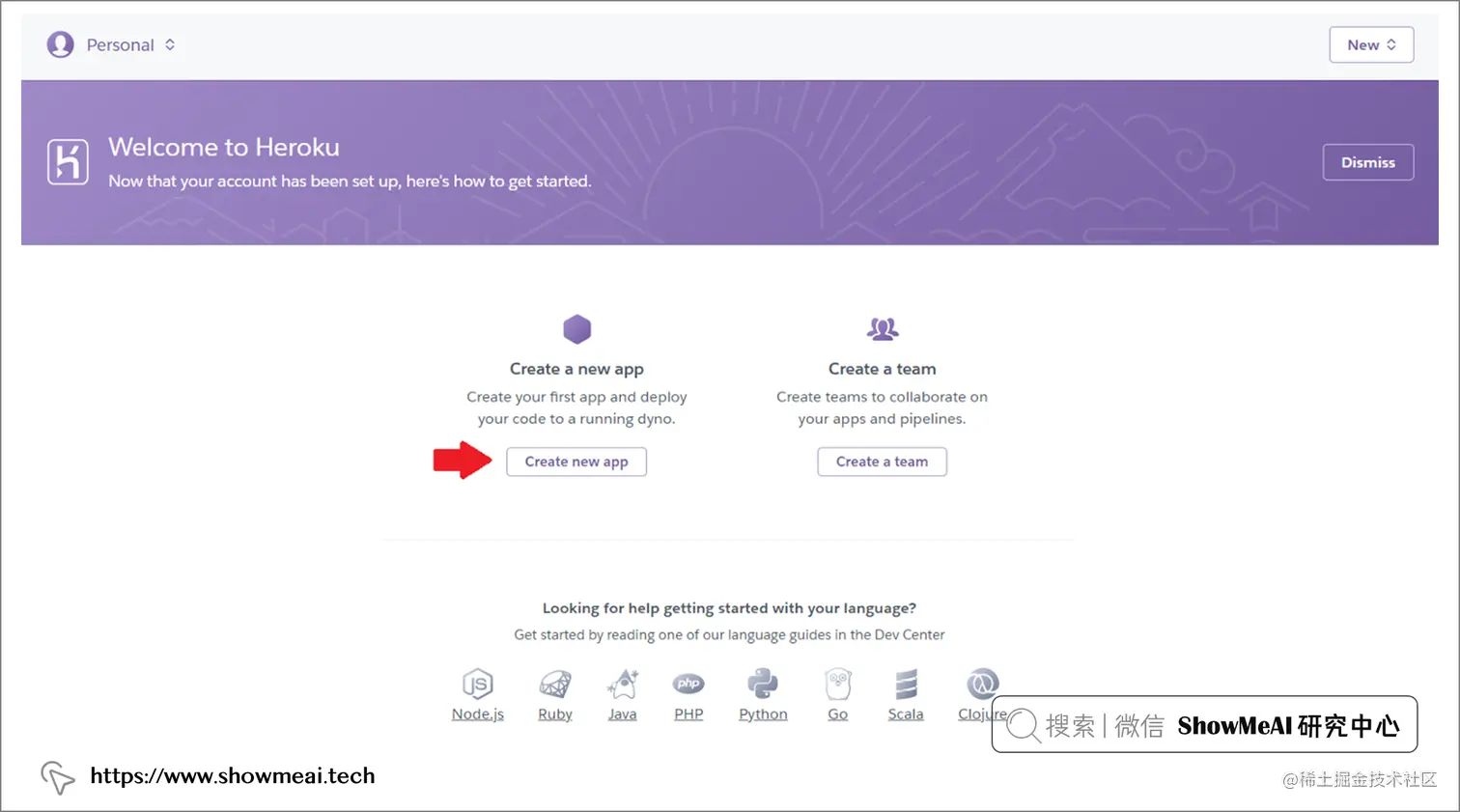This screenshot has height=812, width=1460.
Task: Click the 'Get started by reading' Dev Center text
Action: [729, 634]
